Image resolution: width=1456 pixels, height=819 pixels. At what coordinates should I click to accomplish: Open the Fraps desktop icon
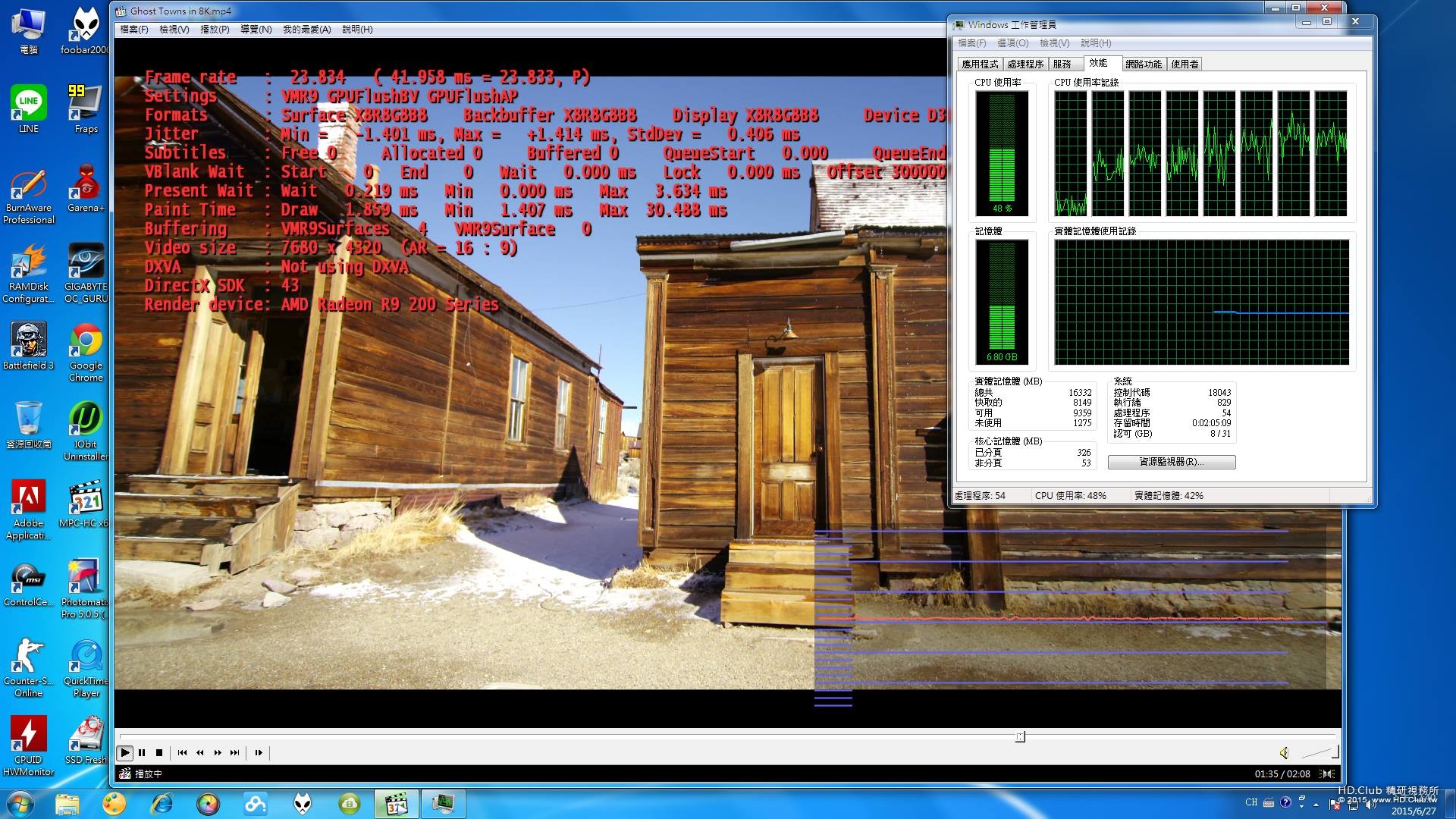click(x=85, y=110)
